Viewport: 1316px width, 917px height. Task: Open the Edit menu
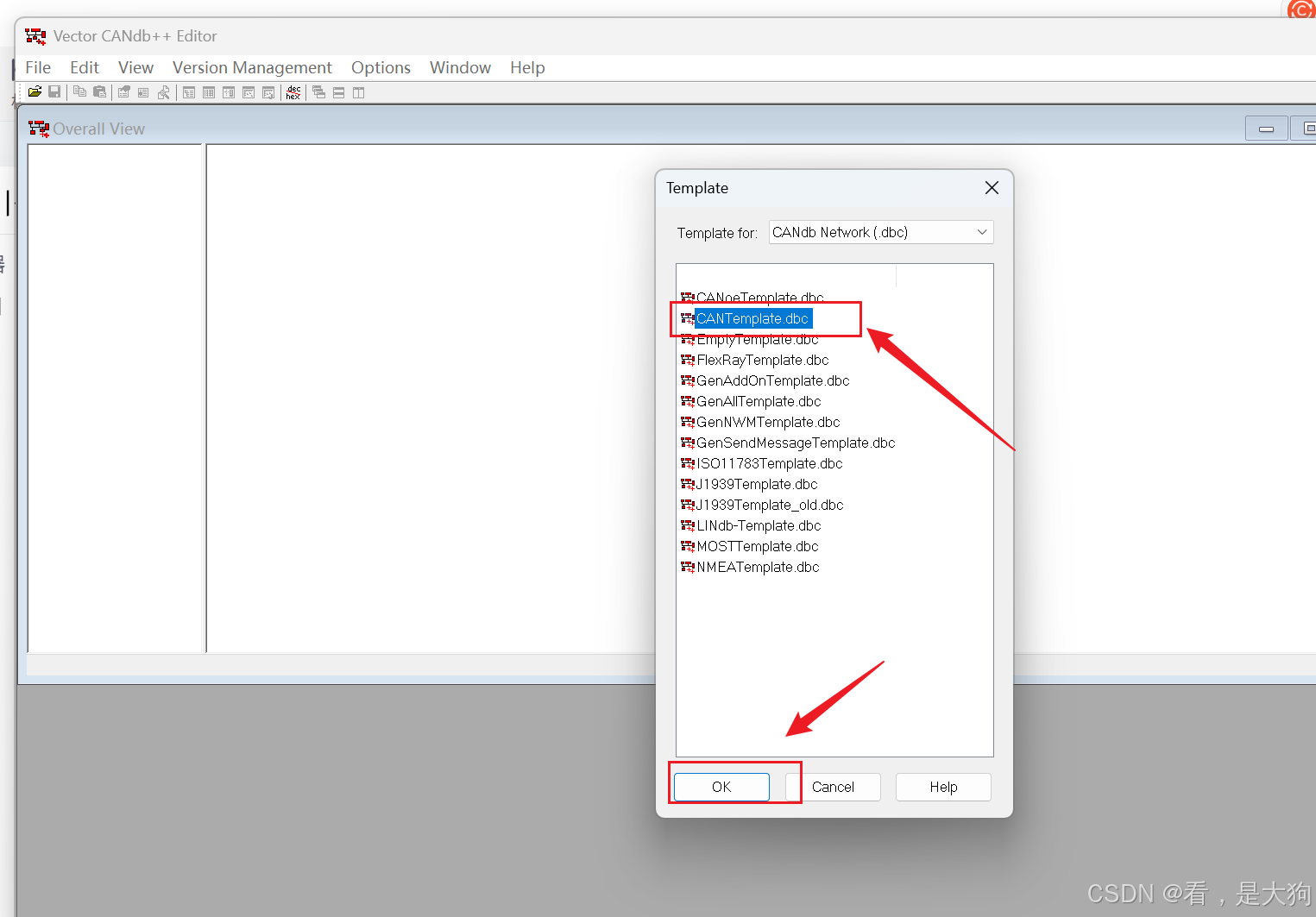tap(85, 67)
